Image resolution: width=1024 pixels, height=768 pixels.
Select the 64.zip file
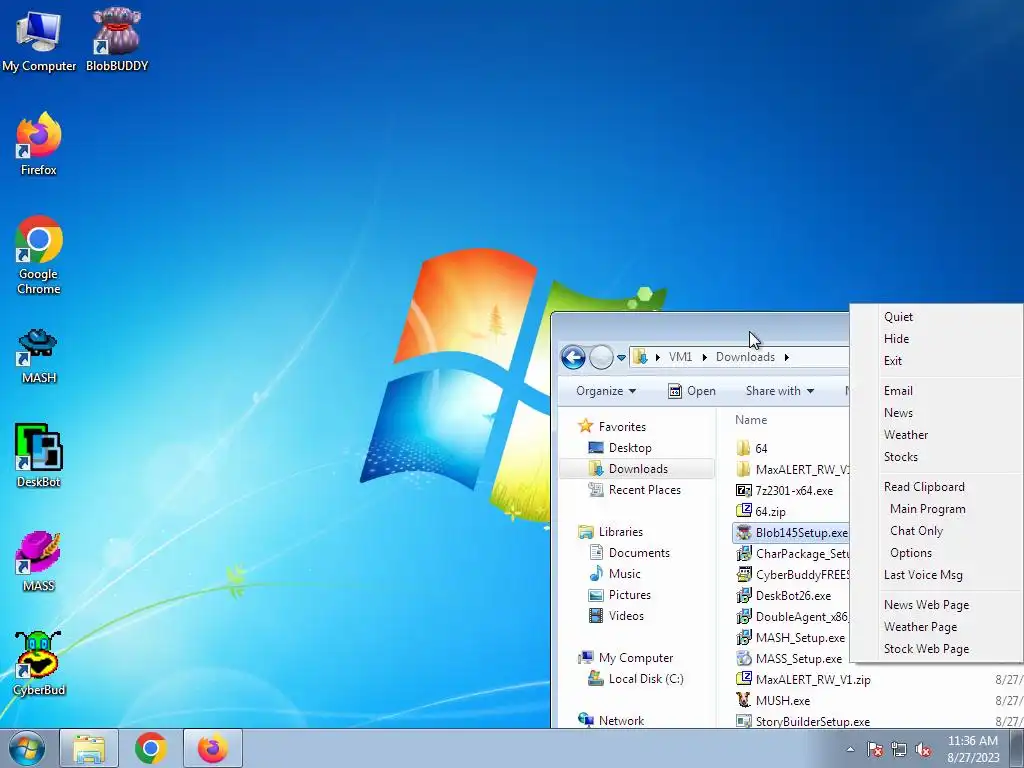[x=770, y=511]
